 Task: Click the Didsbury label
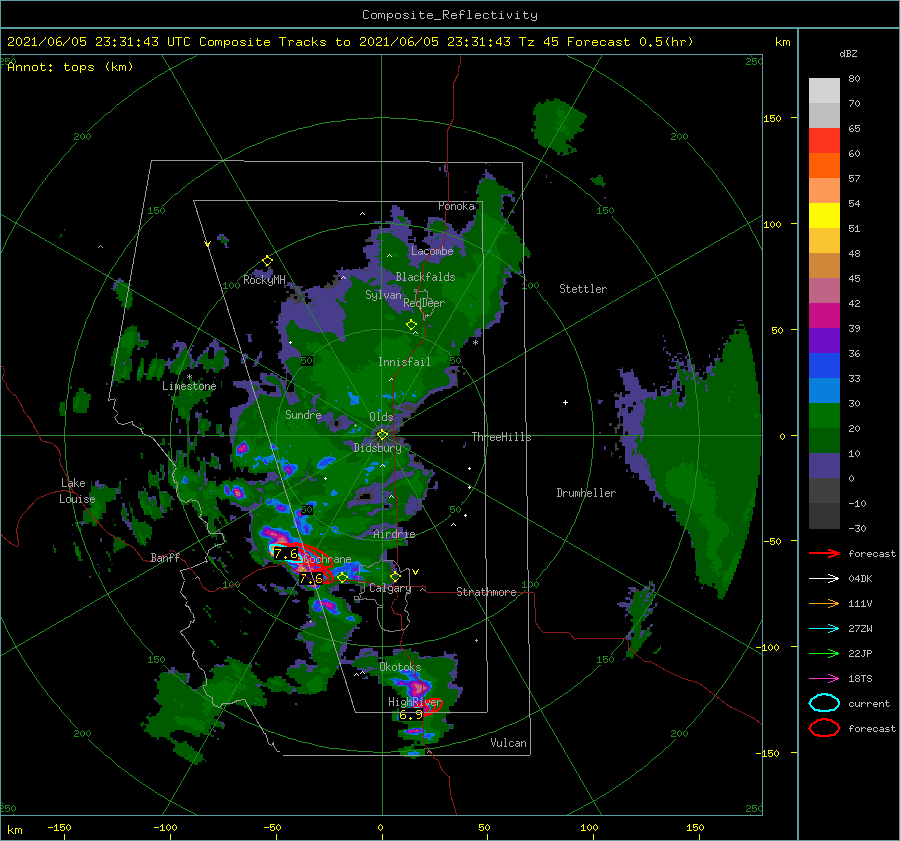(x=377, y=448)
